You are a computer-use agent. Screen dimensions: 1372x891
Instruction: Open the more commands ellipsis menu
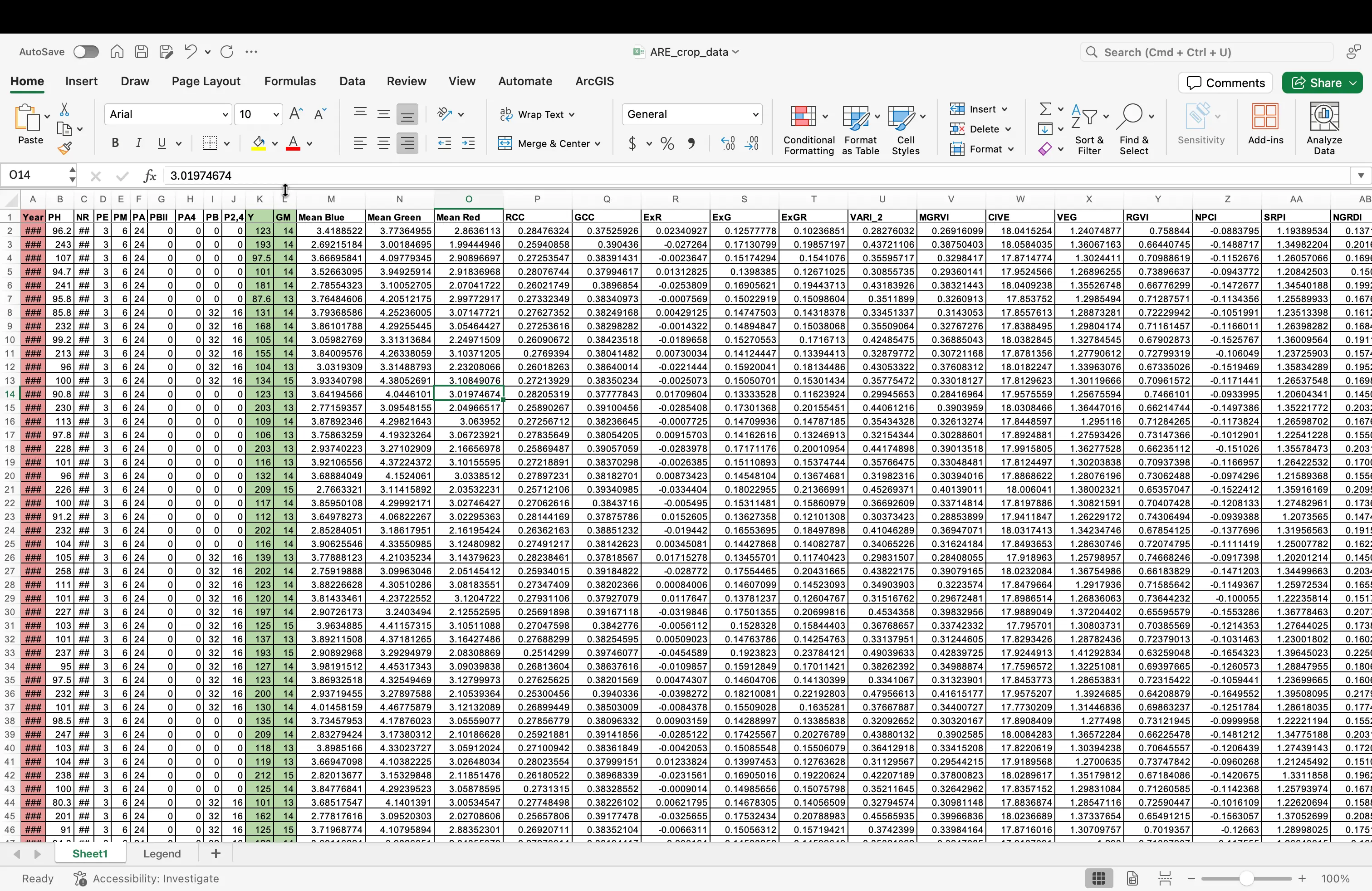pos(251,52)
